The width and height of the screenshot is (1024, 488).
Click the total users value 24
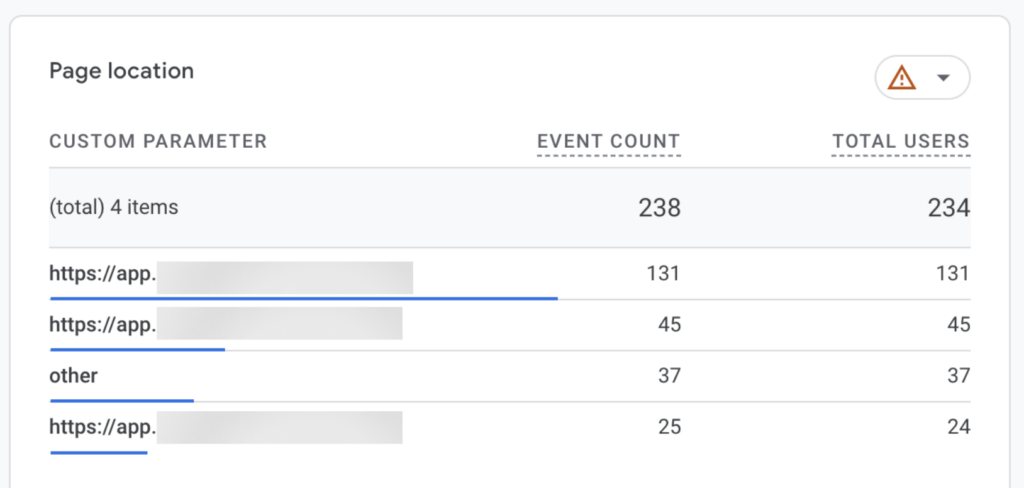pos(958,427)
